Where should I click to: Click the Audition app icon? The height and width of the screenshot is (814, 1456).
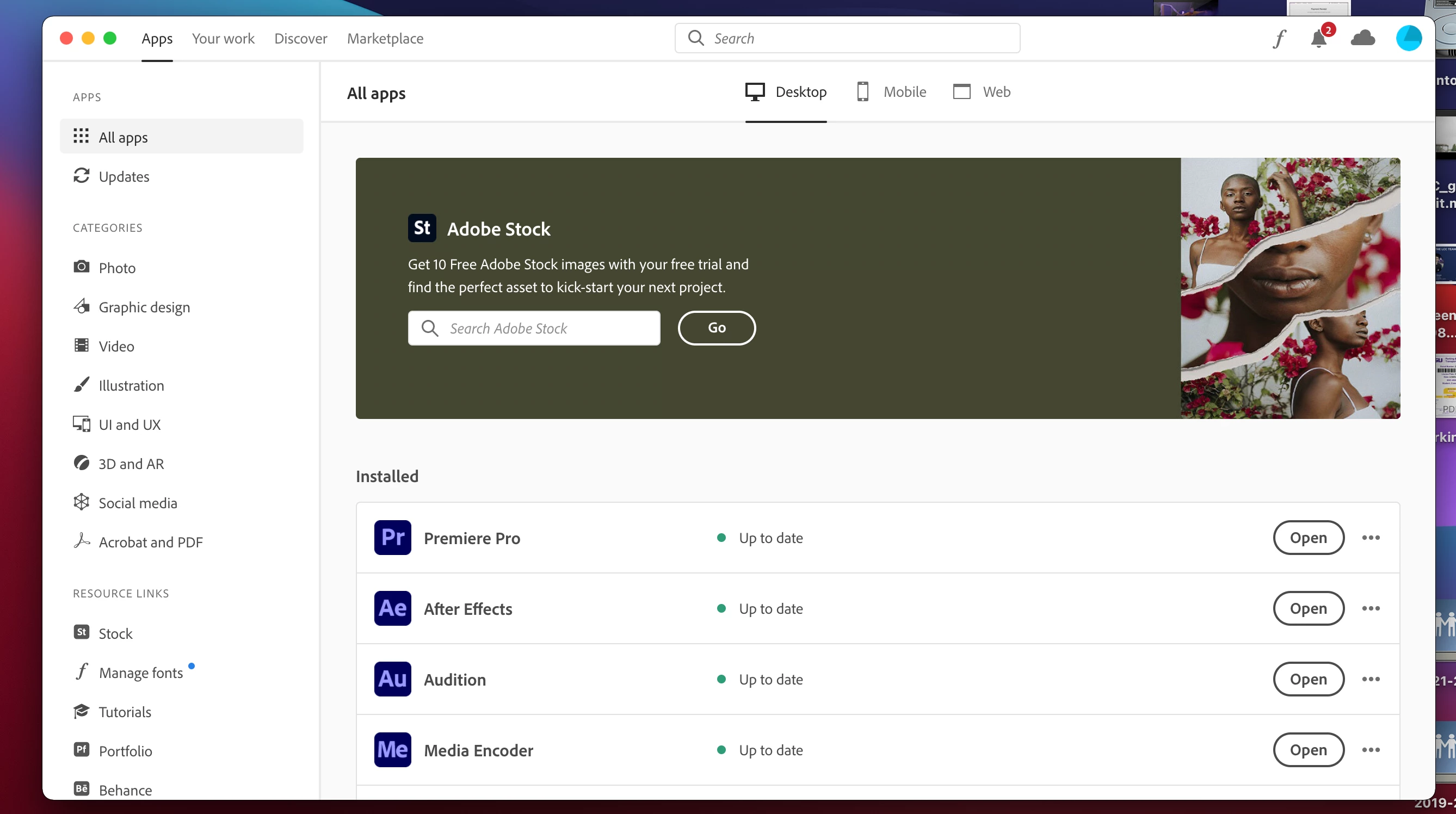tap(392, 679)
